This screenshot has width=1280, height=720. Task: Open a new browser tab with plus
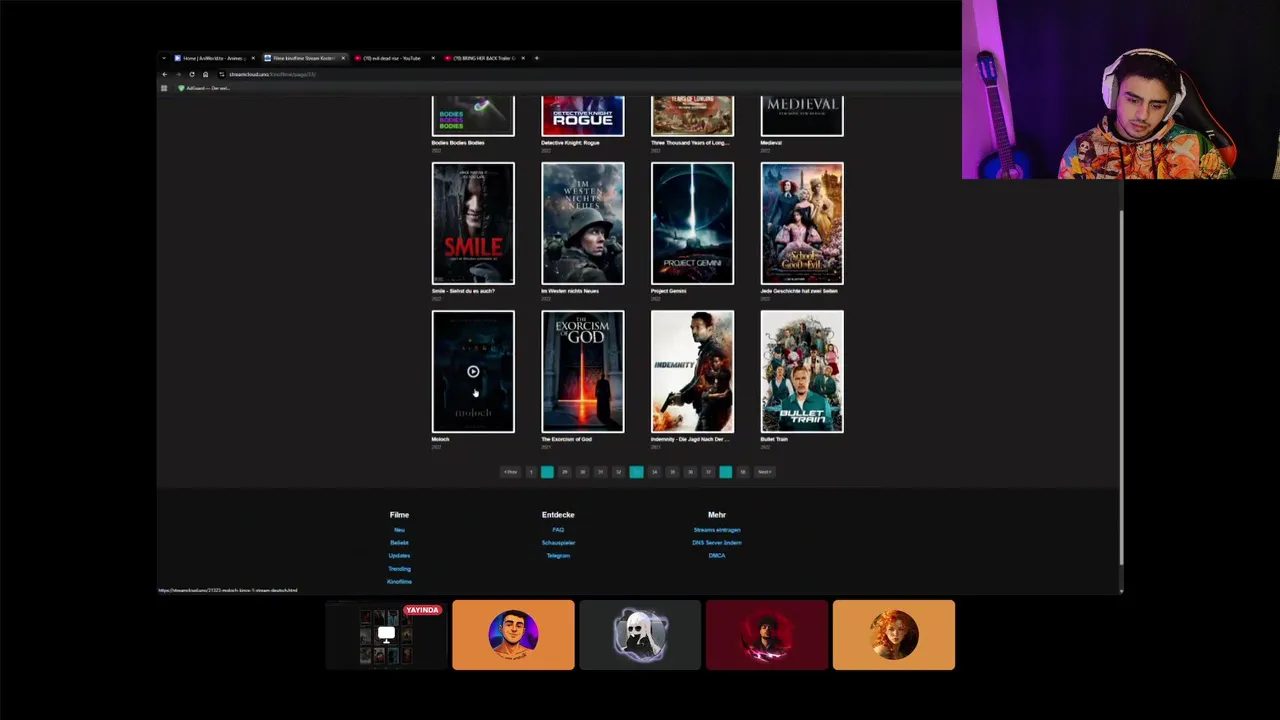[537, 58]
